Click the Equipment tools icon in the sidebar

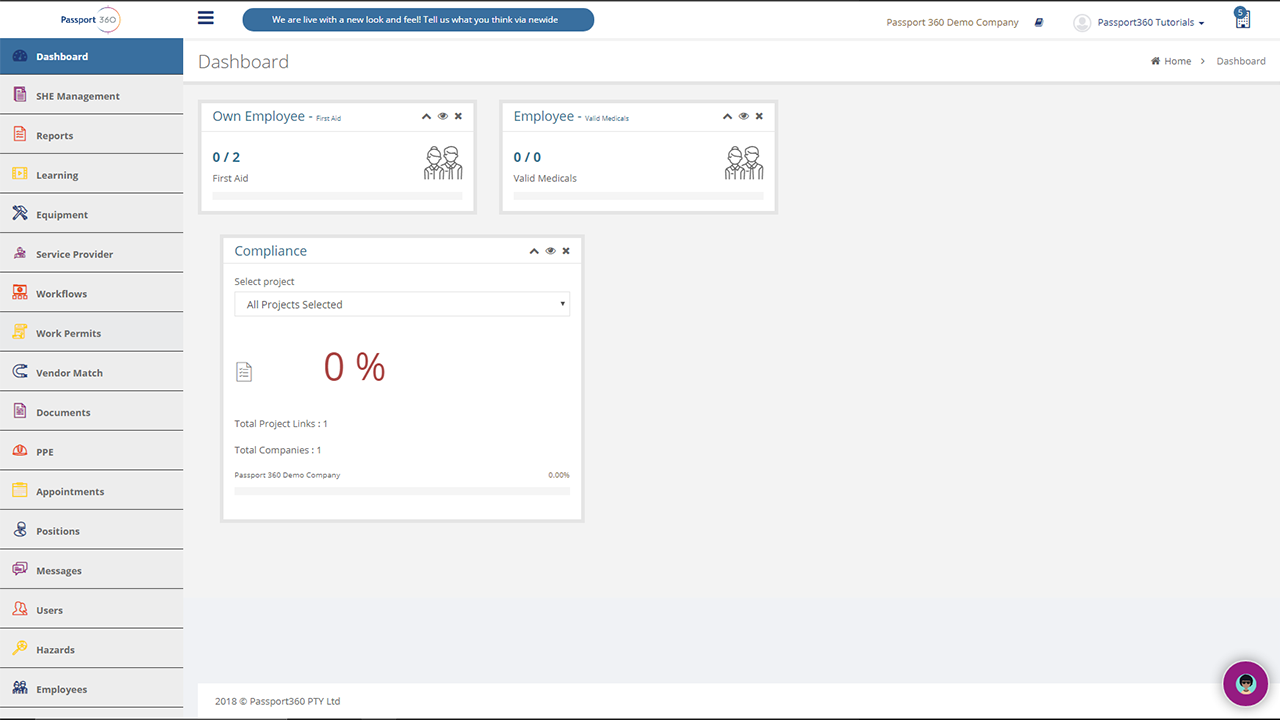(x=19, y=213)
